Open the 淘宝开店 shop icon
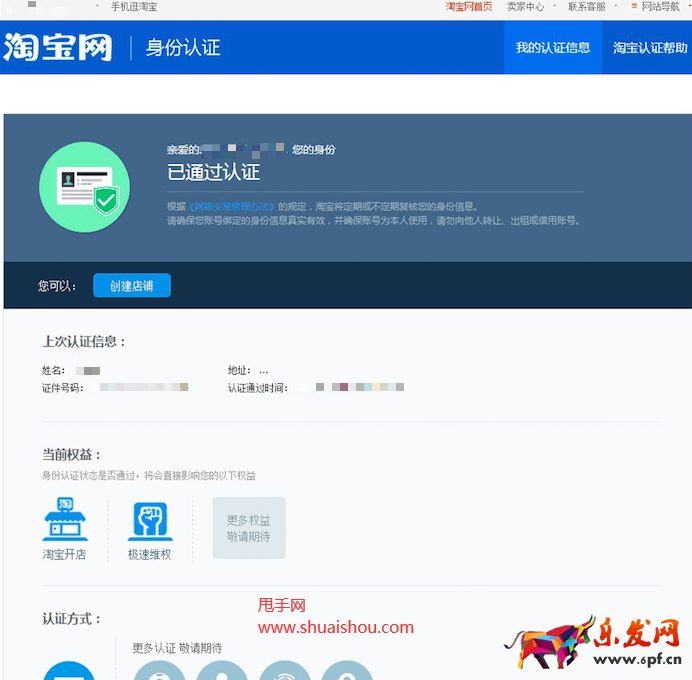692x680 pixels. [64, 521]
